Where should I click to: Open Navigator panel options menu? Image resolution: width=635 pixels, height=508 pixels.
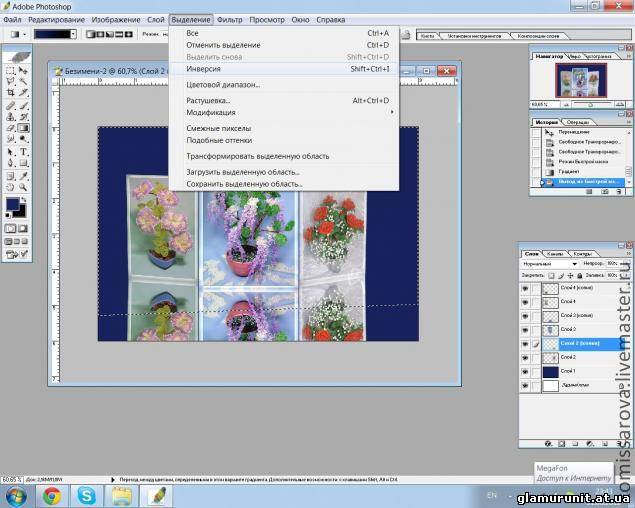pos(629,55)
